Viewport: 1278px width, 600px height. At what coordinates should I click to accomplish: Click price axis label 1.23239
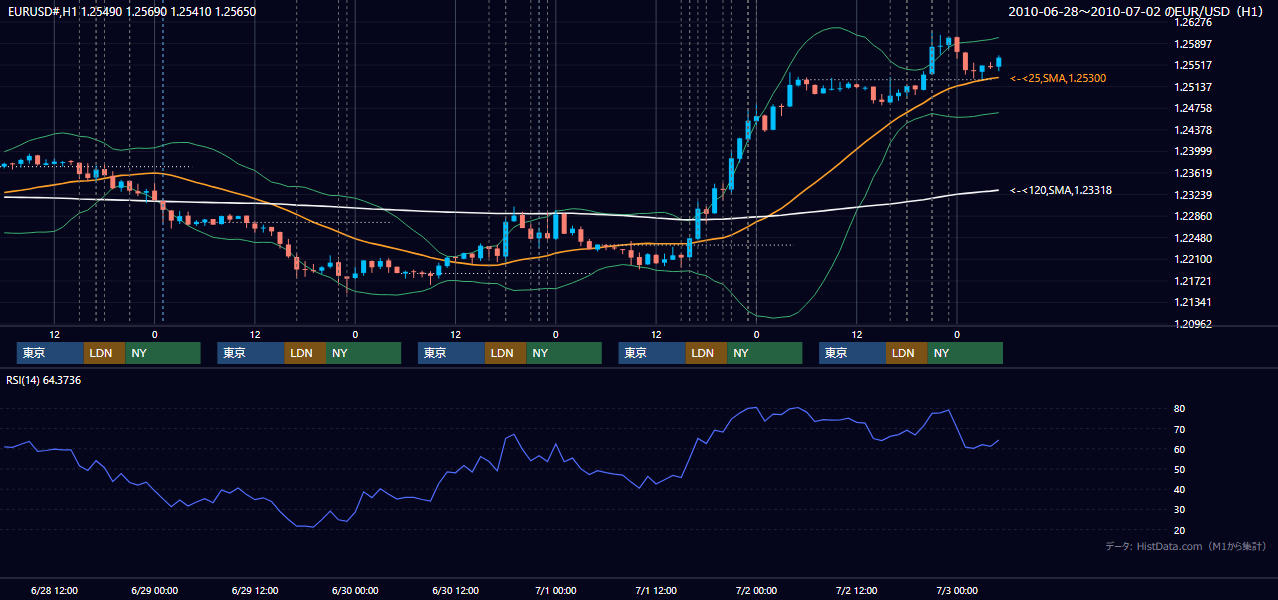click(1193, 195)
